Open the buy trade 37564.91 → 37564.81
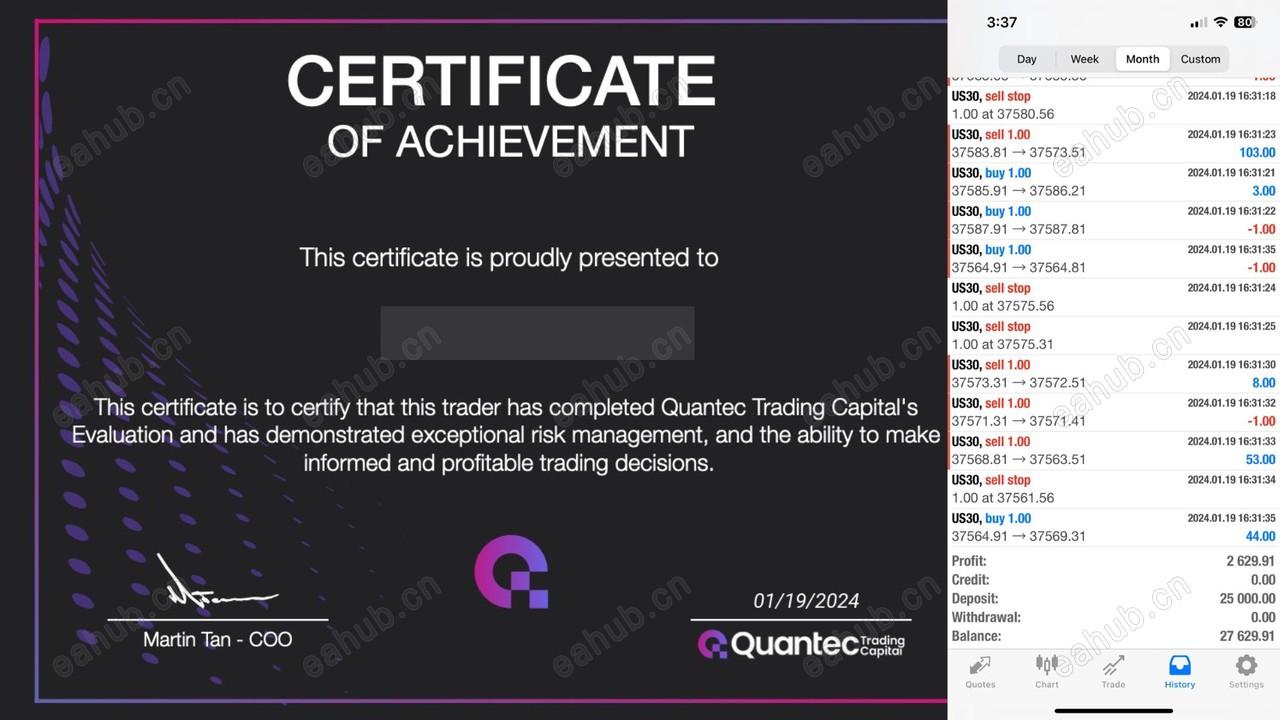The height and width of the screenshot is (720, 1280). coord(1113,259)
